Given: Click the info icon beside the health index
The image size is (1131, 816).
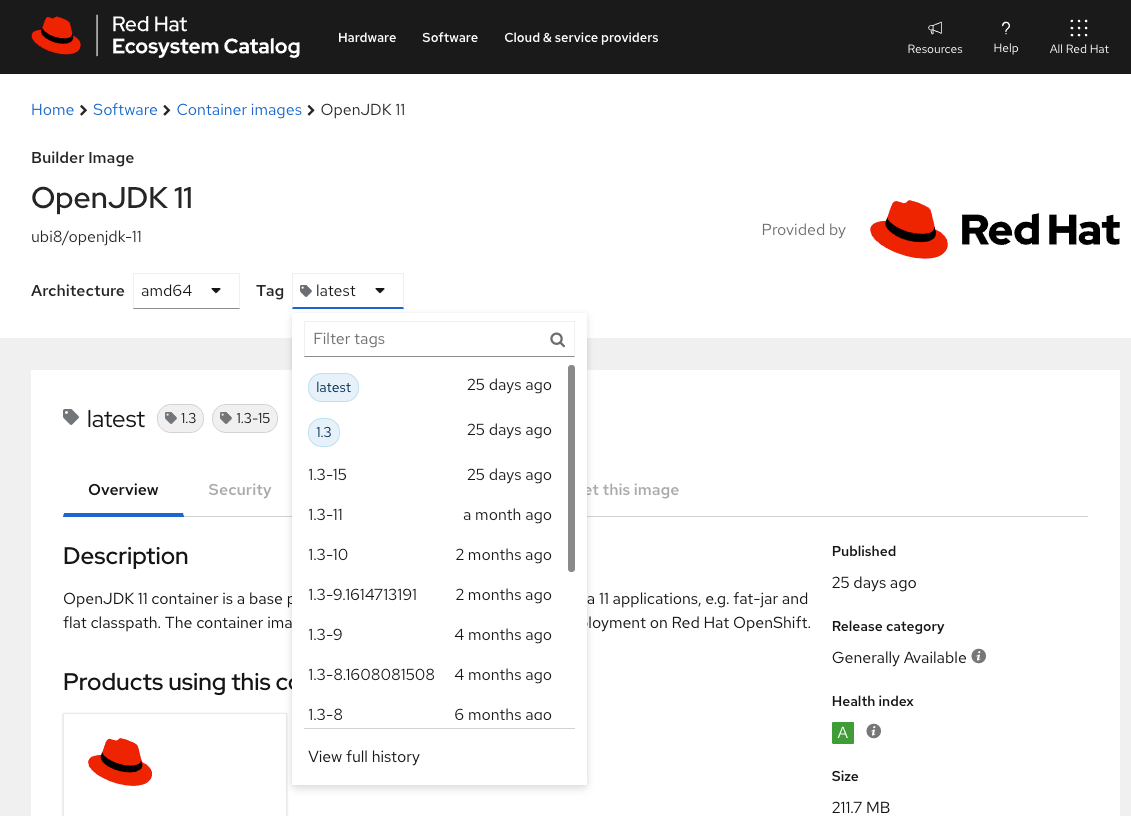Looking at the screenshot, I should click(x=873, y=731).
